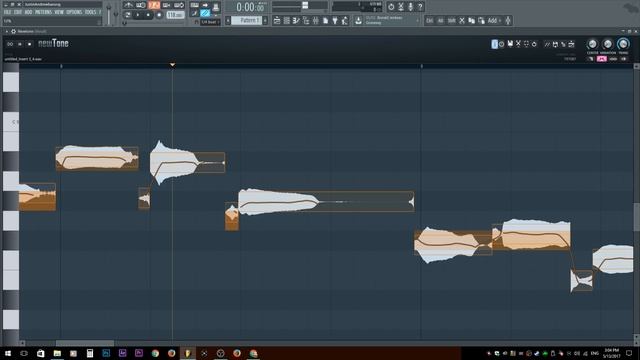Viewport: 640px width, 360px height.
Task: Click the power icon near CPU meter
Action: (391, 7)
